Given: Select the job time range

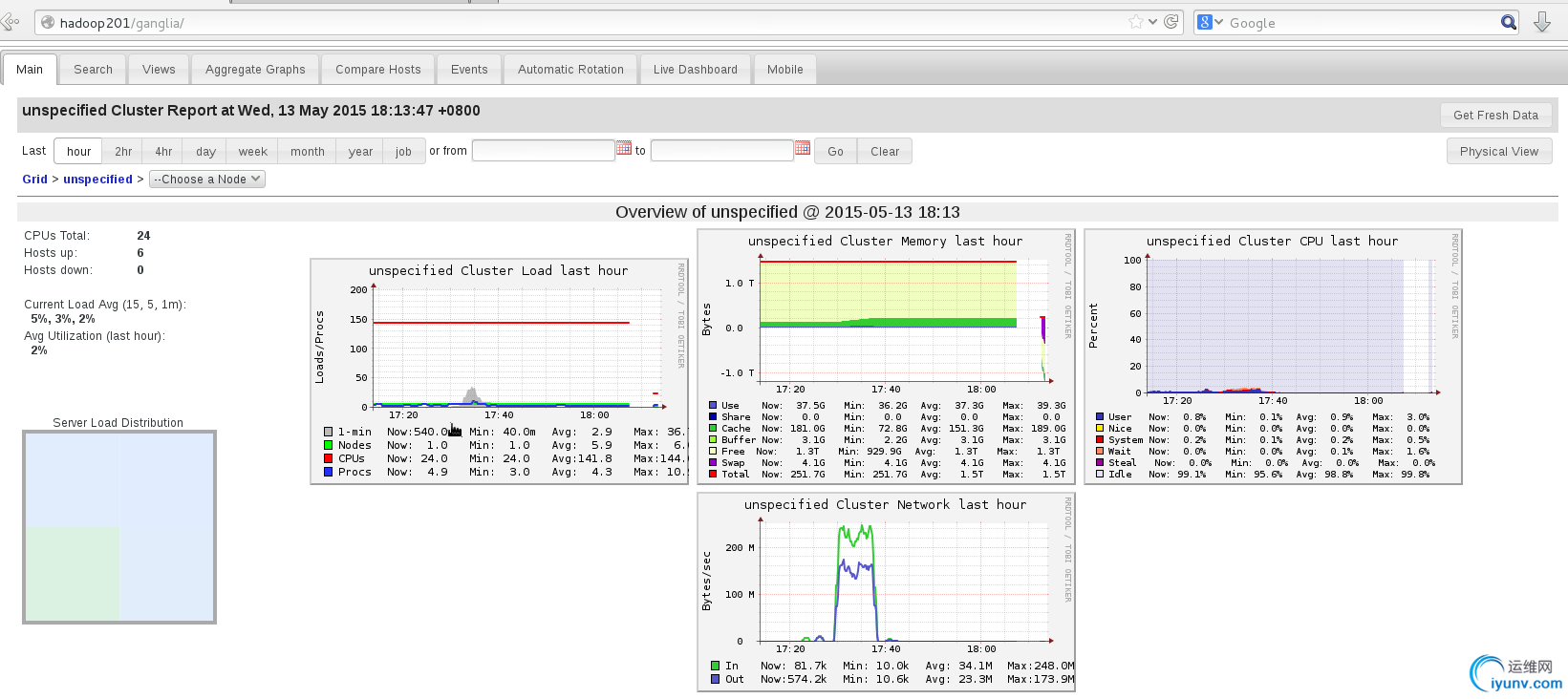Looking at the screenshot, I should pyautogui.click(x=403, y=151).
